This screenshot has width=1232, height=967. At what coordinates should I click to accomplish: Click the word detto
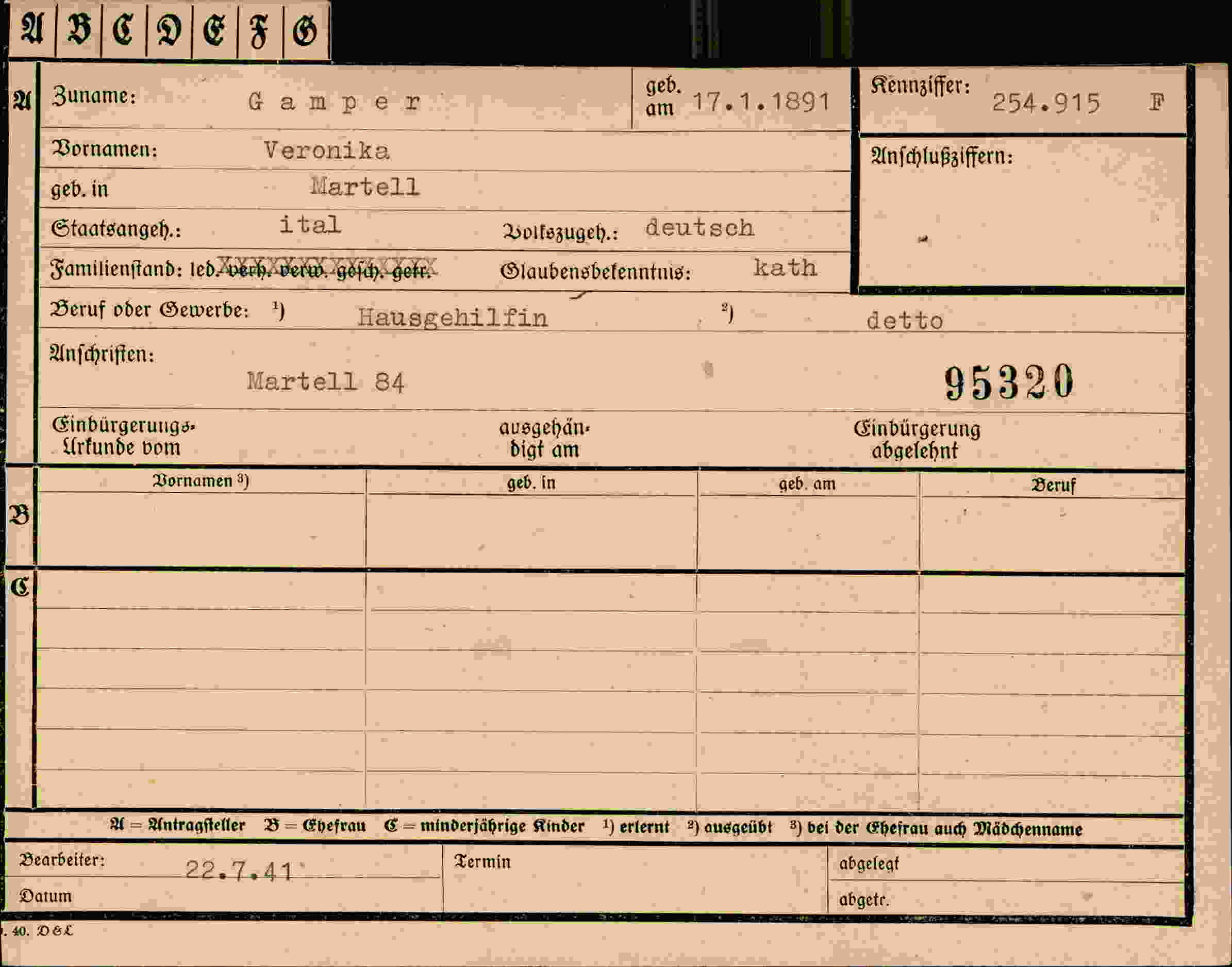pos(905,321)
